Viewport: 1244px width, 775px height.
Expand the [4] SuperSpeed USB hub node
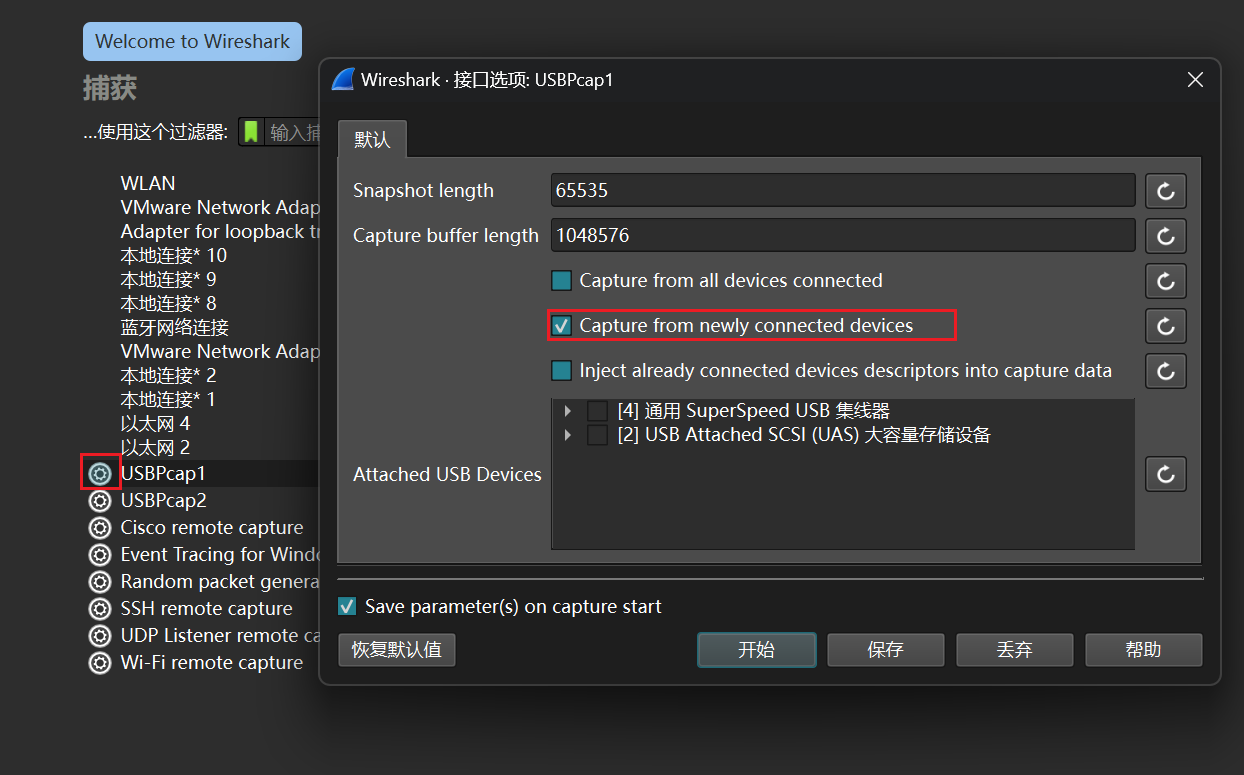tap(568, 411)
